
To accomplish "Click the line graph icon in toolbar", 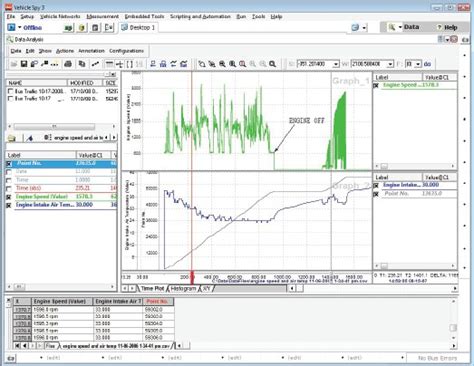I will (96, 64).
